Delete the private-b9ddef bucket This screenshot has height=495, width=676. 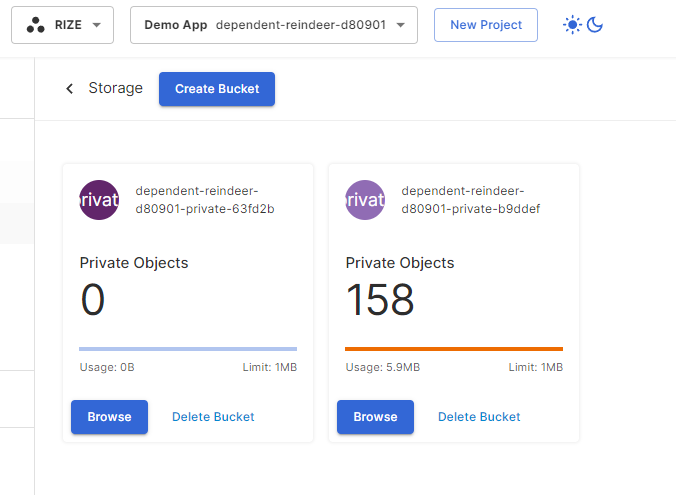[479, 417]
